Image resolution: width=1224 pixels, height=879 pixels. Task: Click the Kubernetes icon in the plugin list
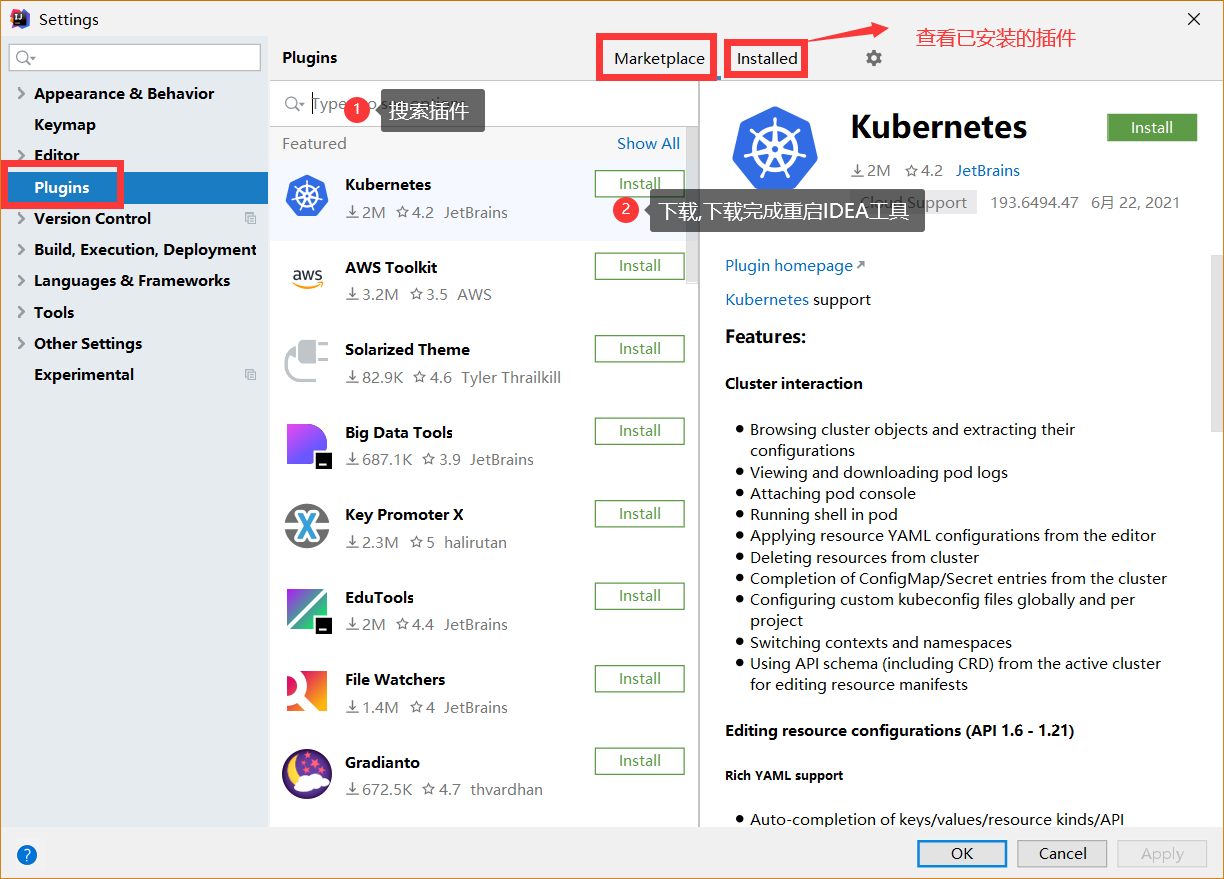[307, 195]
